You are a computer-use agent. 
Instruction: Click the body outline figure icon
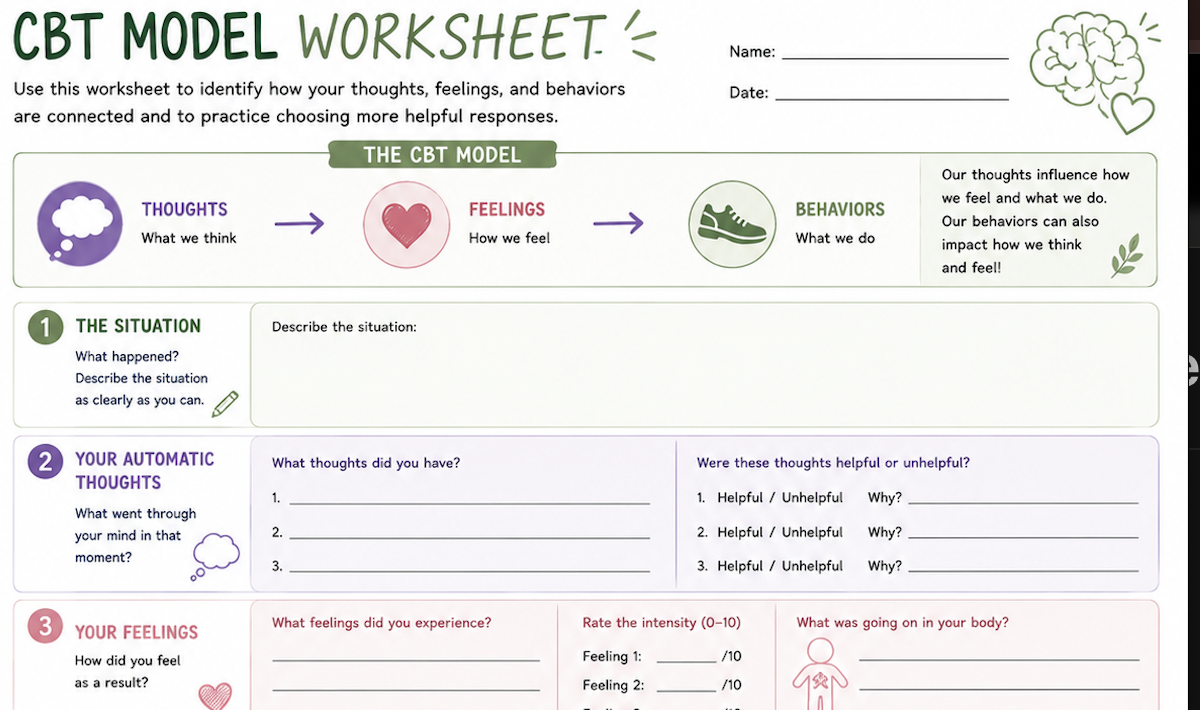[x=820, y=674]
